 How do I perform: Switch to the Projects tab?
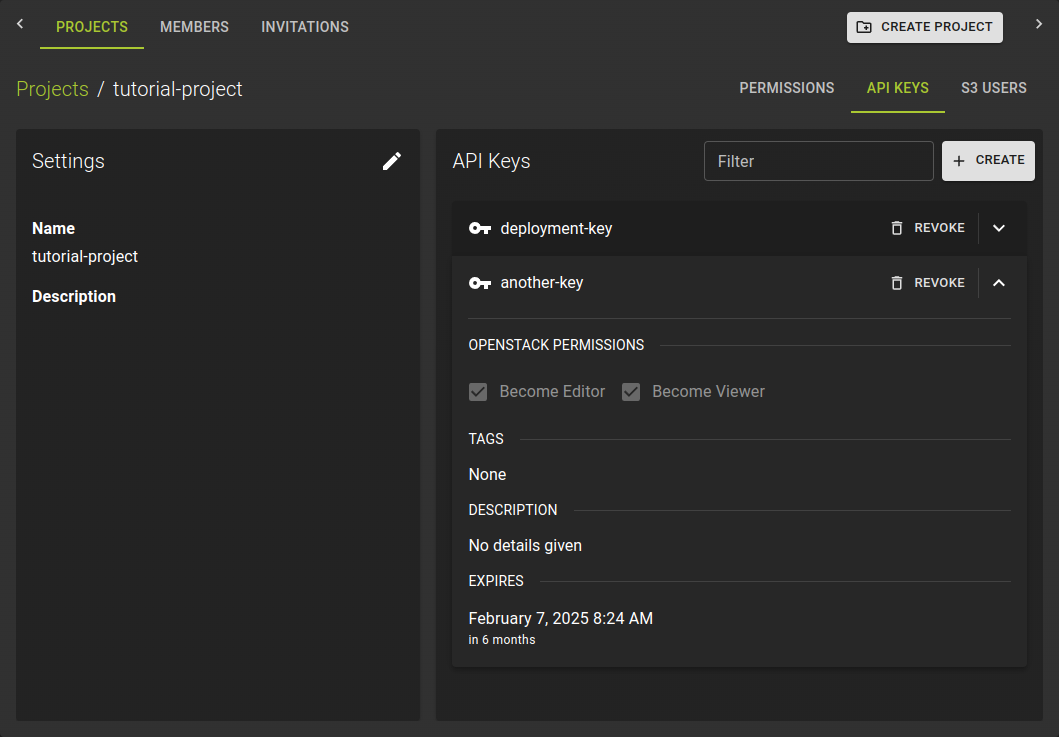click(92, 27)
